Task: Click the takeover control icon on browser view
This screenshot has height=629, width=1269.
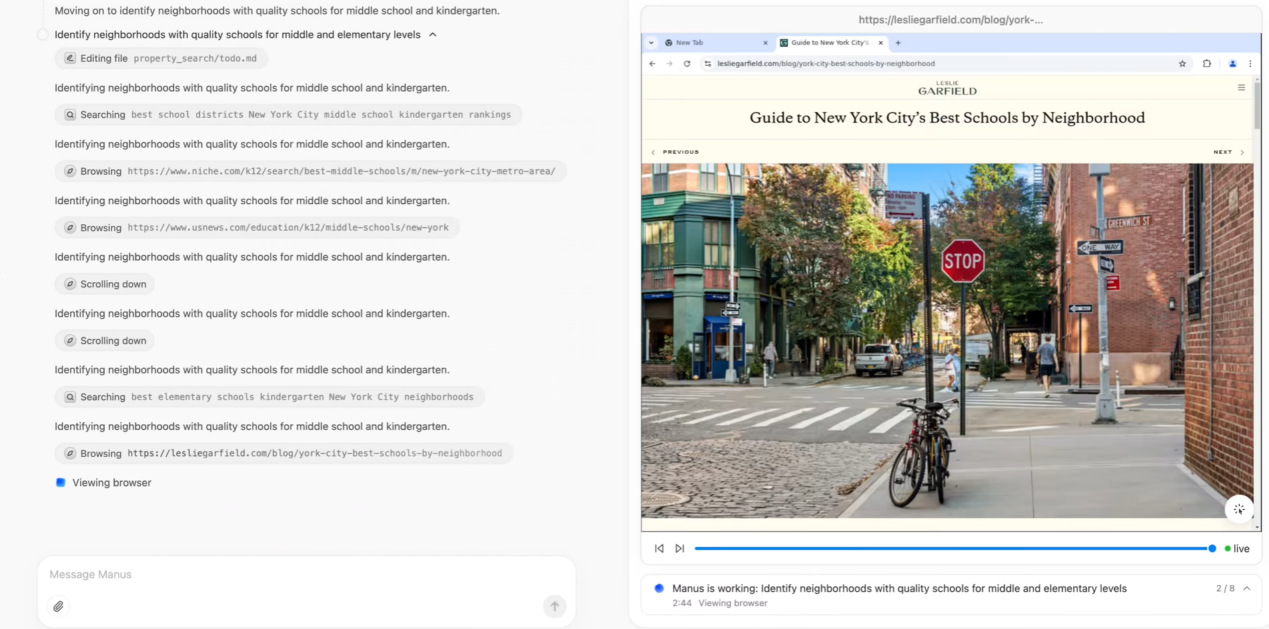Action: pyautogui.click(x=1239, y=509)
